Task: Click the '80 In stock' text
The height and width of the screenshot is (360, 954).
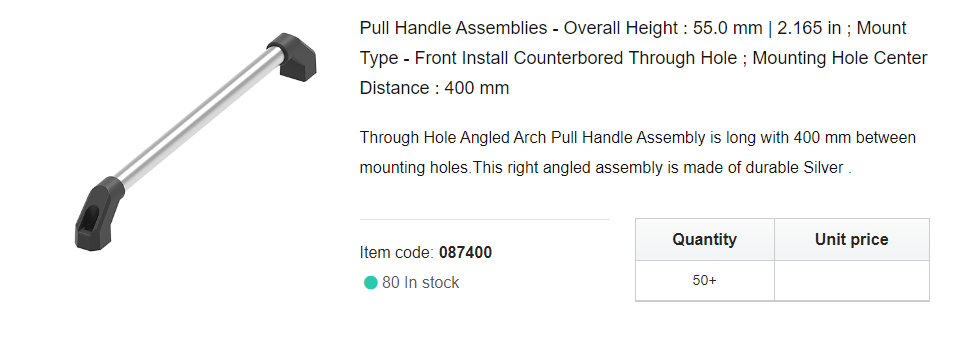Action: point(420,283)
